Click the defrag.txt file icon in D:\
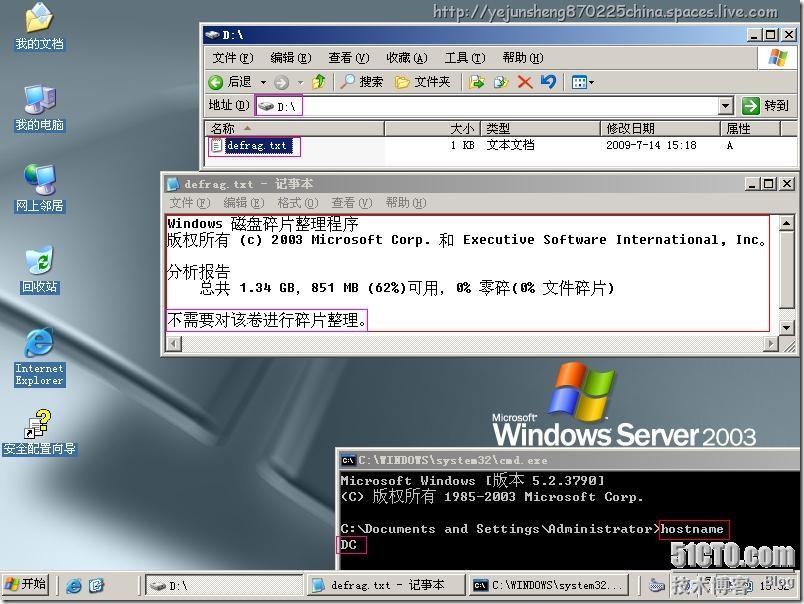Viewport: 804px width, 604px height. click(x=216, y=146)
